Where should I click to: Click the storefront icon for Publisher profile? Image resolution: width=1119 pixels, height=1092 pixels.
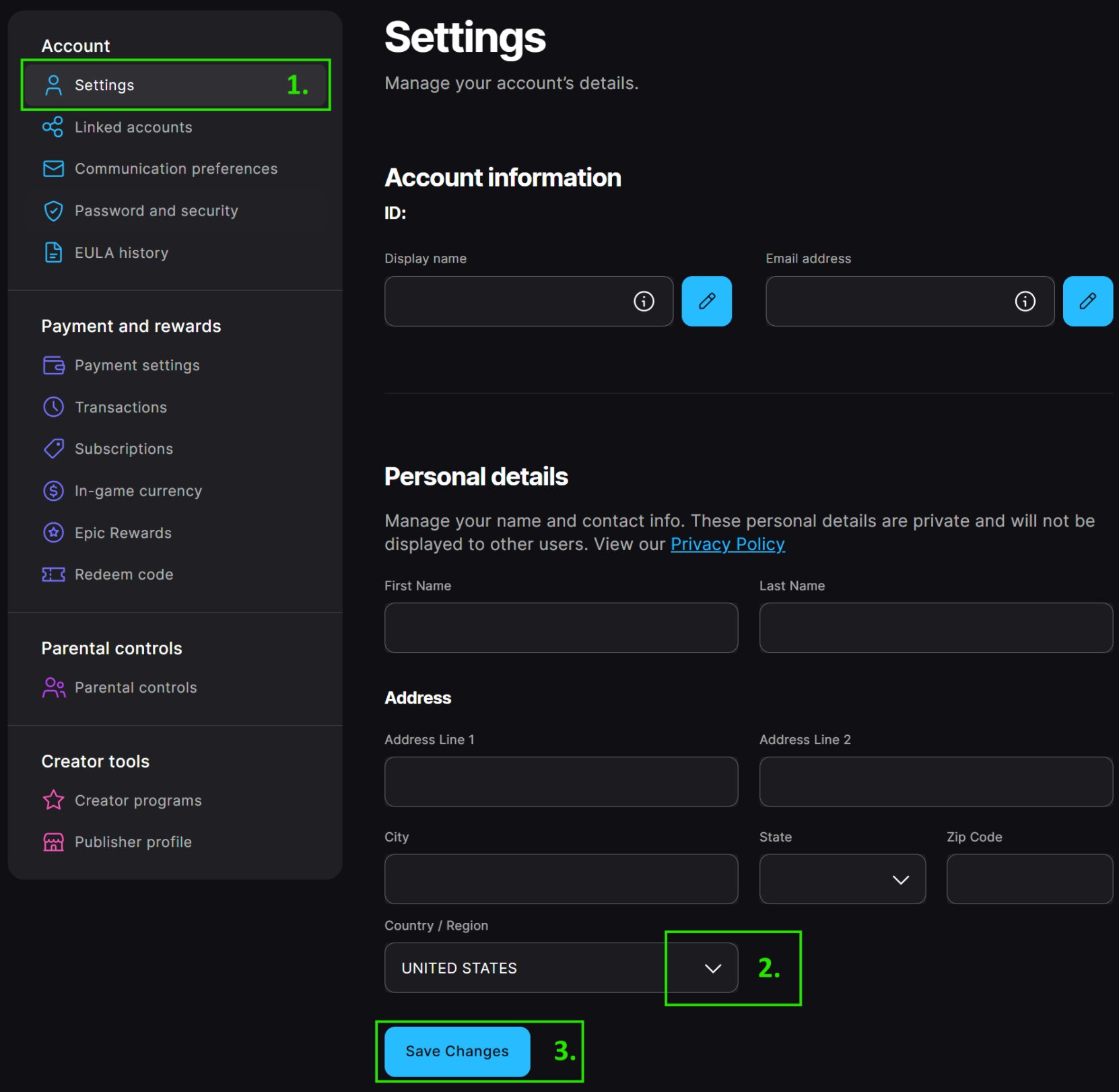53,842
